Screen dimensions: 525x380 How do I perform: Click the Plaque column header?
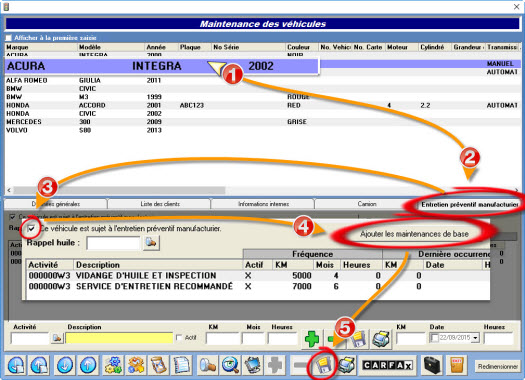[195, 47]
